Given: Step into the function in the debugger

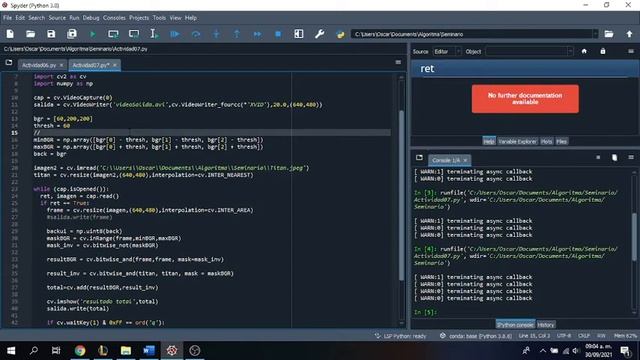Looking at the screenshot, I should point(216,34).
